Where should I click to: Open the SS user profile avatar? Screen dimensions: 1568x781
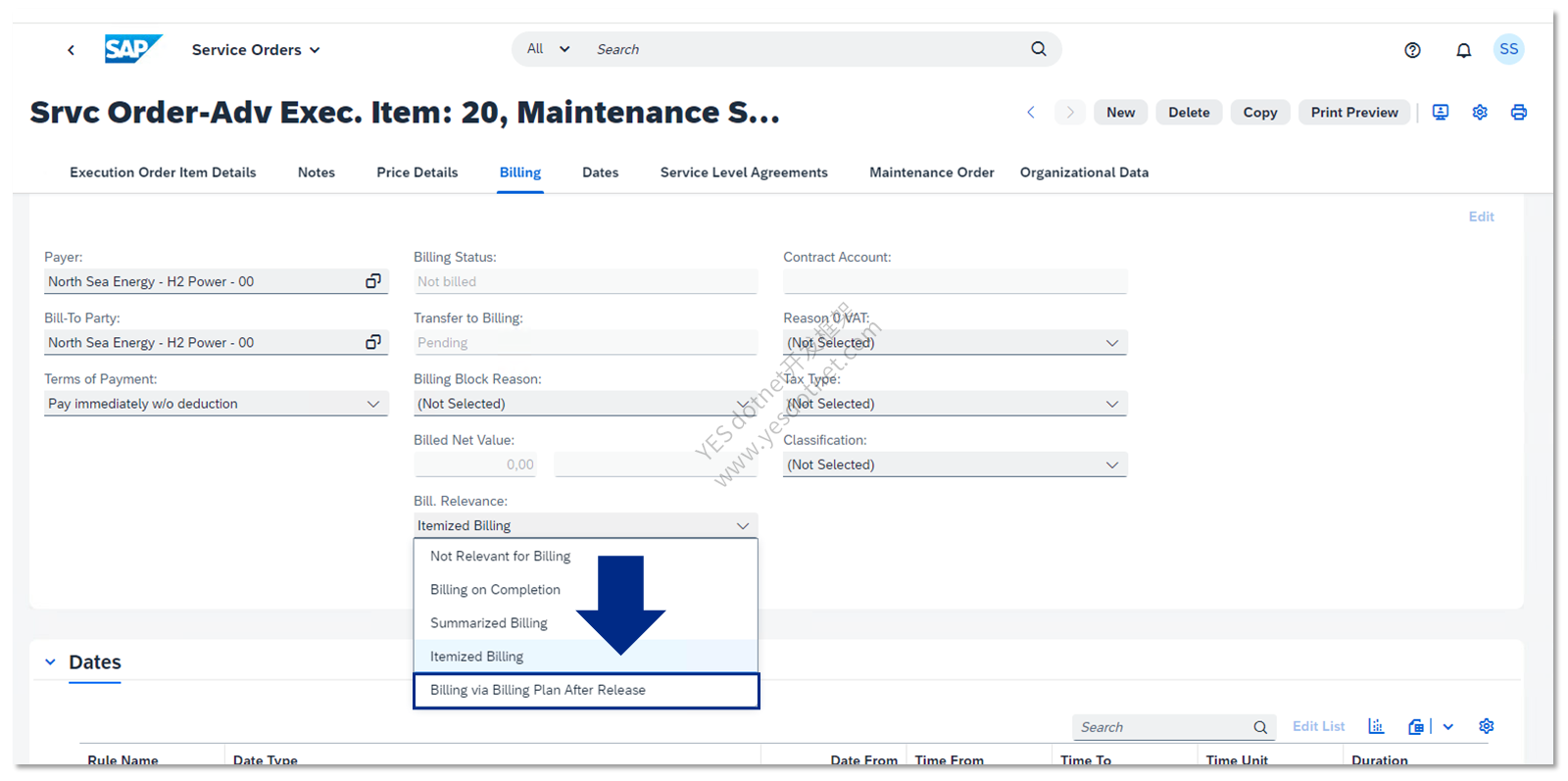tap(1508, 49)
